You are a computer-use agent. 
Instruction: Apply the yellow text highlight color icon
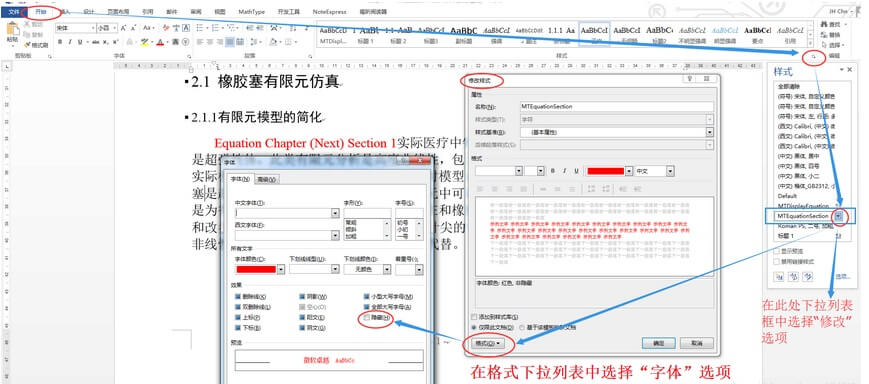(x=145, y=42)
